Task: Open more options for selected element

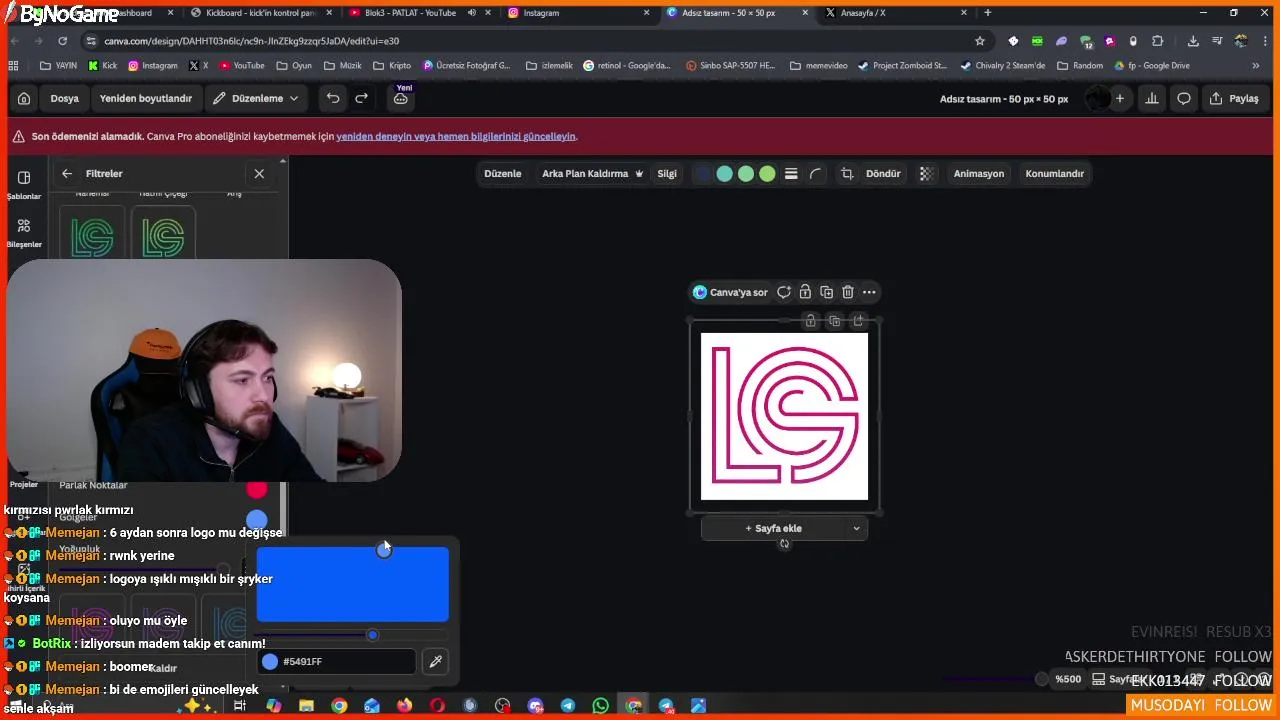Action: click(x=869, y=292)
